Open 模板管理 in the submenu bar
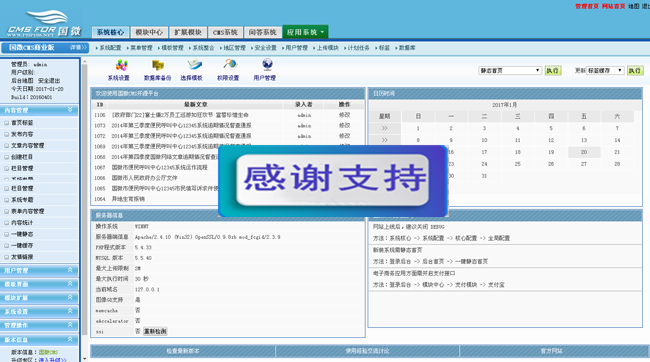 coord(172,48)
